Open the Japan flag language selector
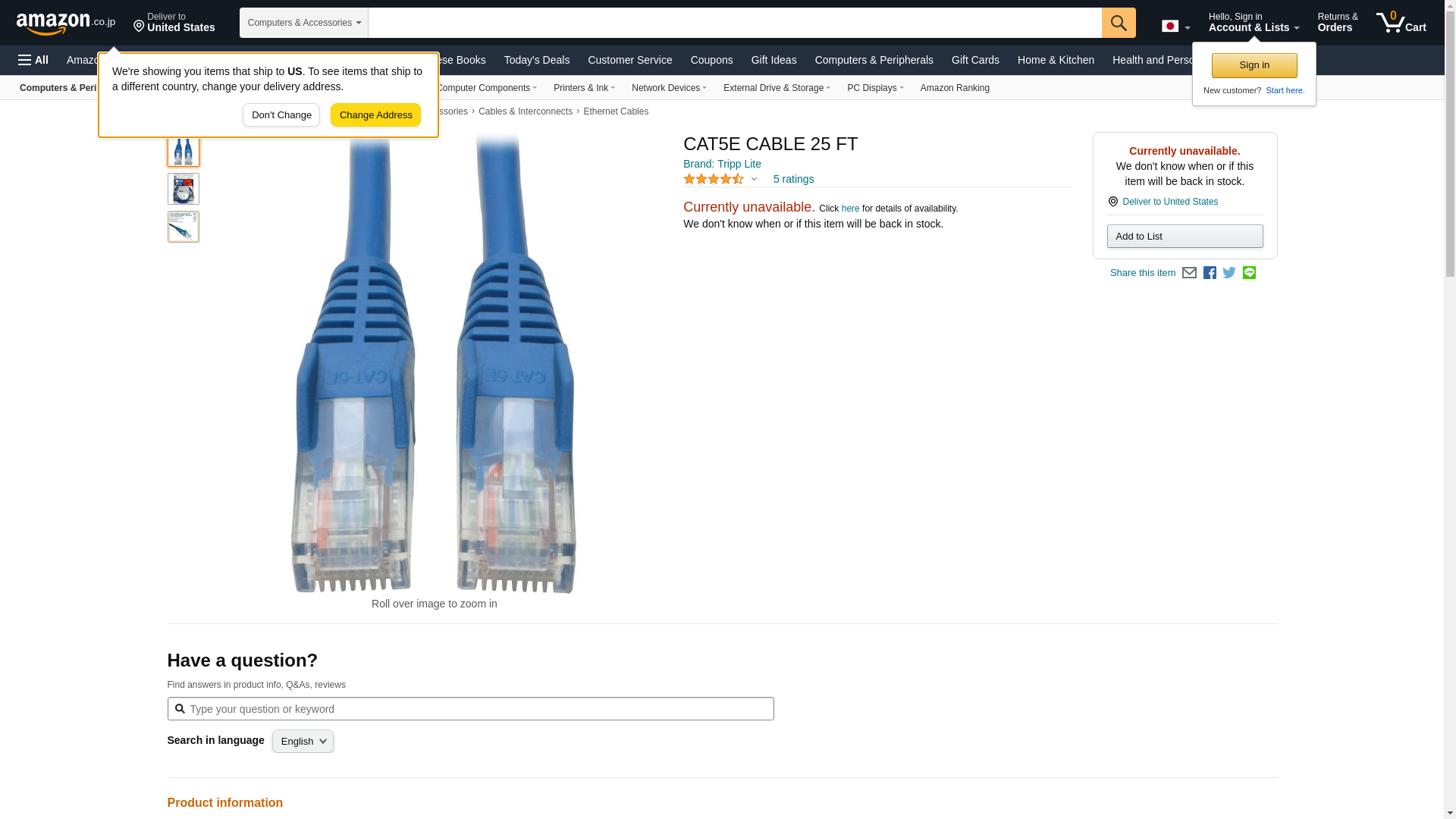The width and height of the screenshot is (1456, 819). pos(1175,27)
